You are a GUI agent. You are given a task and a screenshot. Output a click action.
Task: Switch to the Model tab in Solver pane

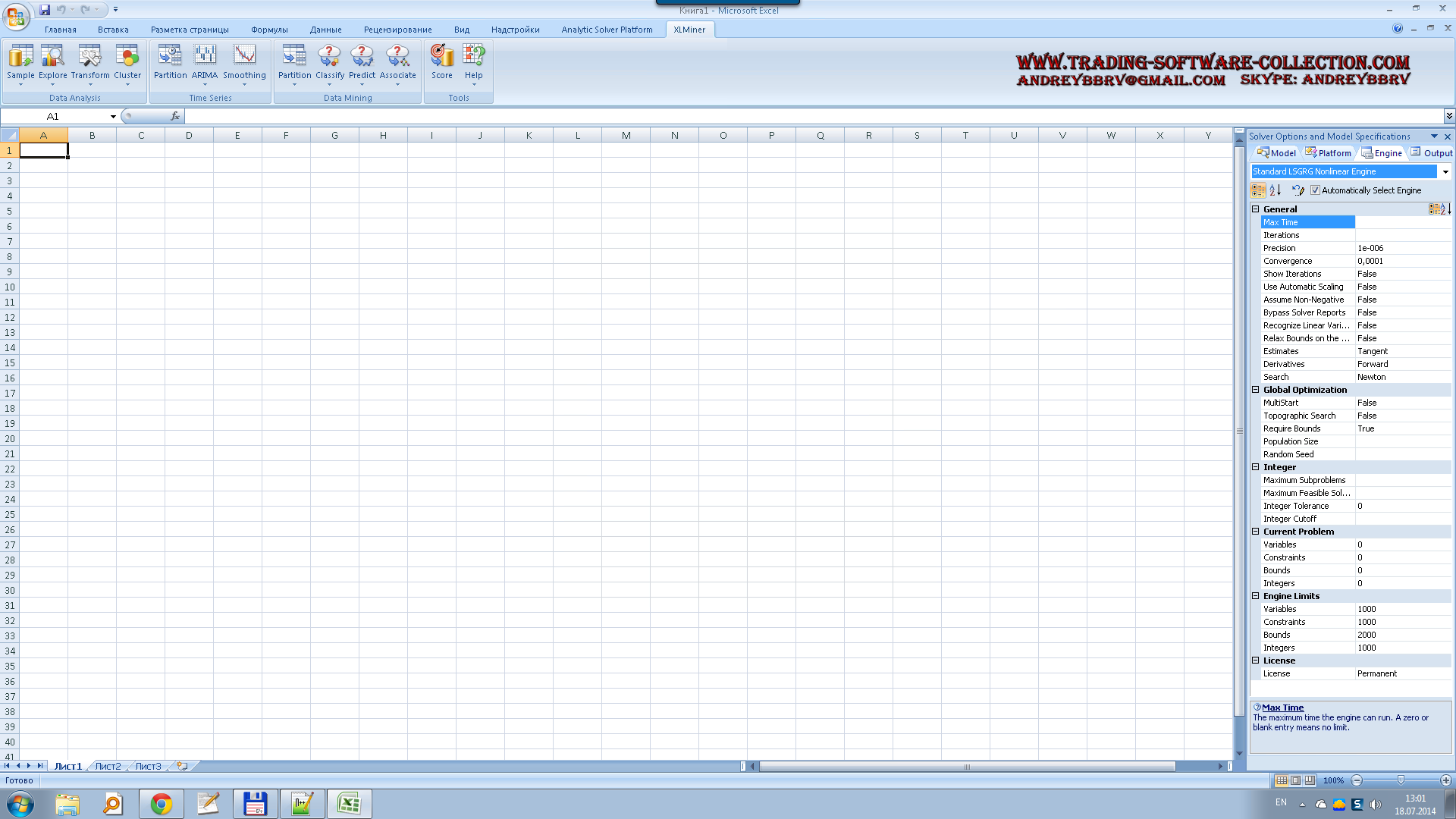(x=1277, y=153)
